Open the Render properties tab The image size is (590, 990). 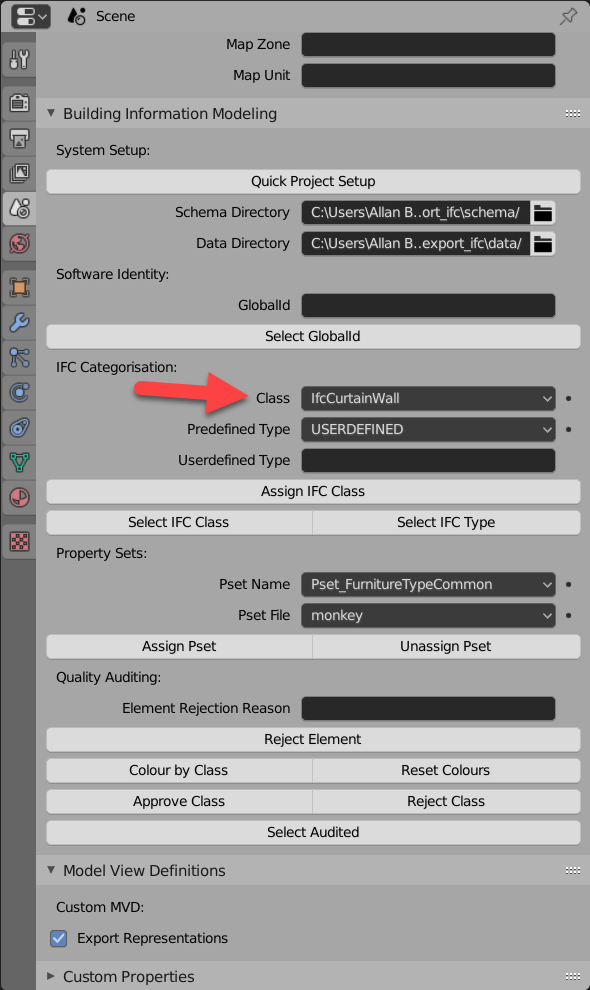tap(19, 102)
